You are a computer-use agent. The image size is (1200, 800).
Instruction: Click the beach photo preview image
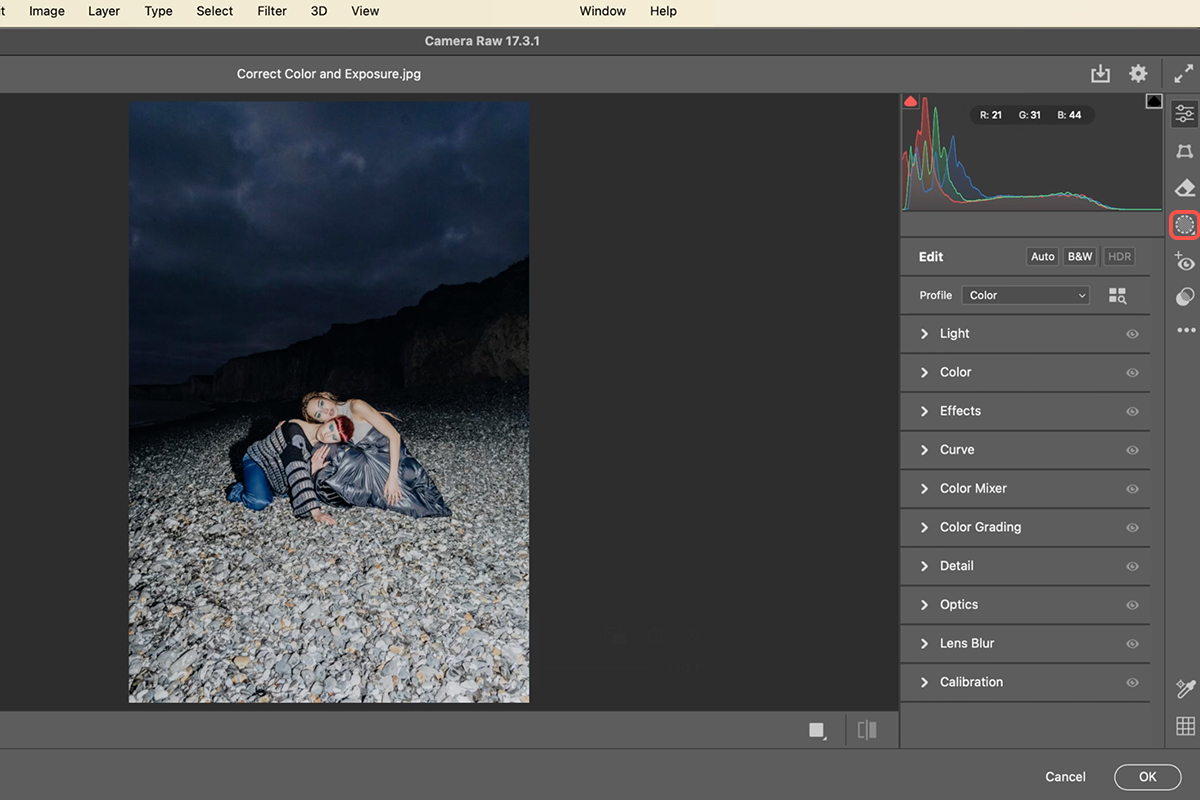[x=329, y=401]
